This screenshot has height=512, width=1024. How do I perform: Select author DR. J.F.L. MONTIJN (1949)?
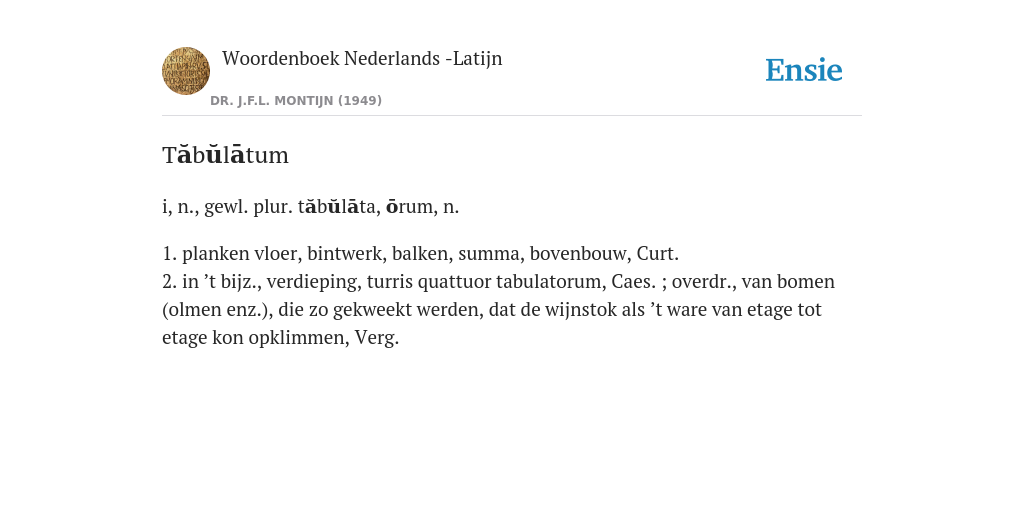[x=296, y=101]
